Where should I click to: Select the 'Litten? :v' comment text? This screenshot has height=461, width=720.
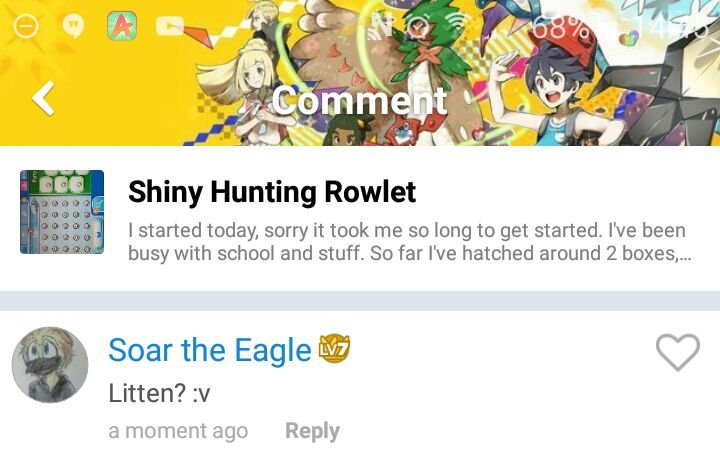pyautogui.click(x=159, y=393)
